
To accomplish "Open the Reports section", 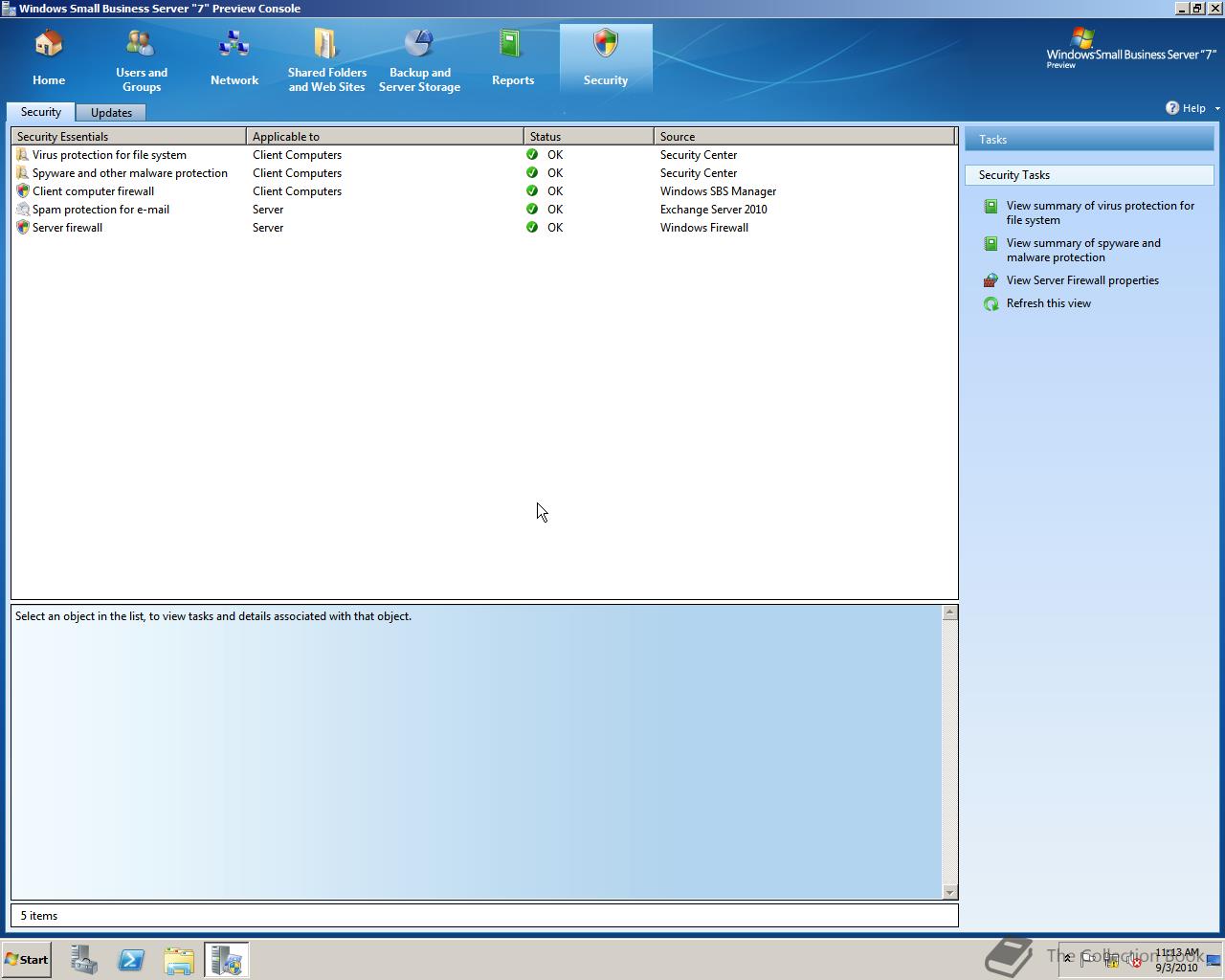I will pyautogui.click(x=513, y=58).
